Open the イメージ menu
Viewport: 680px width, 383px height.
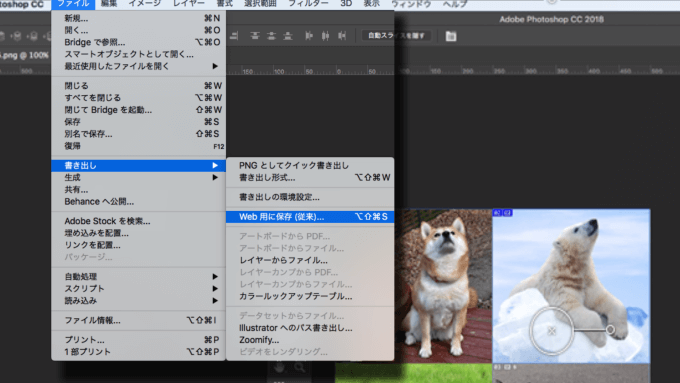point(144,4)
